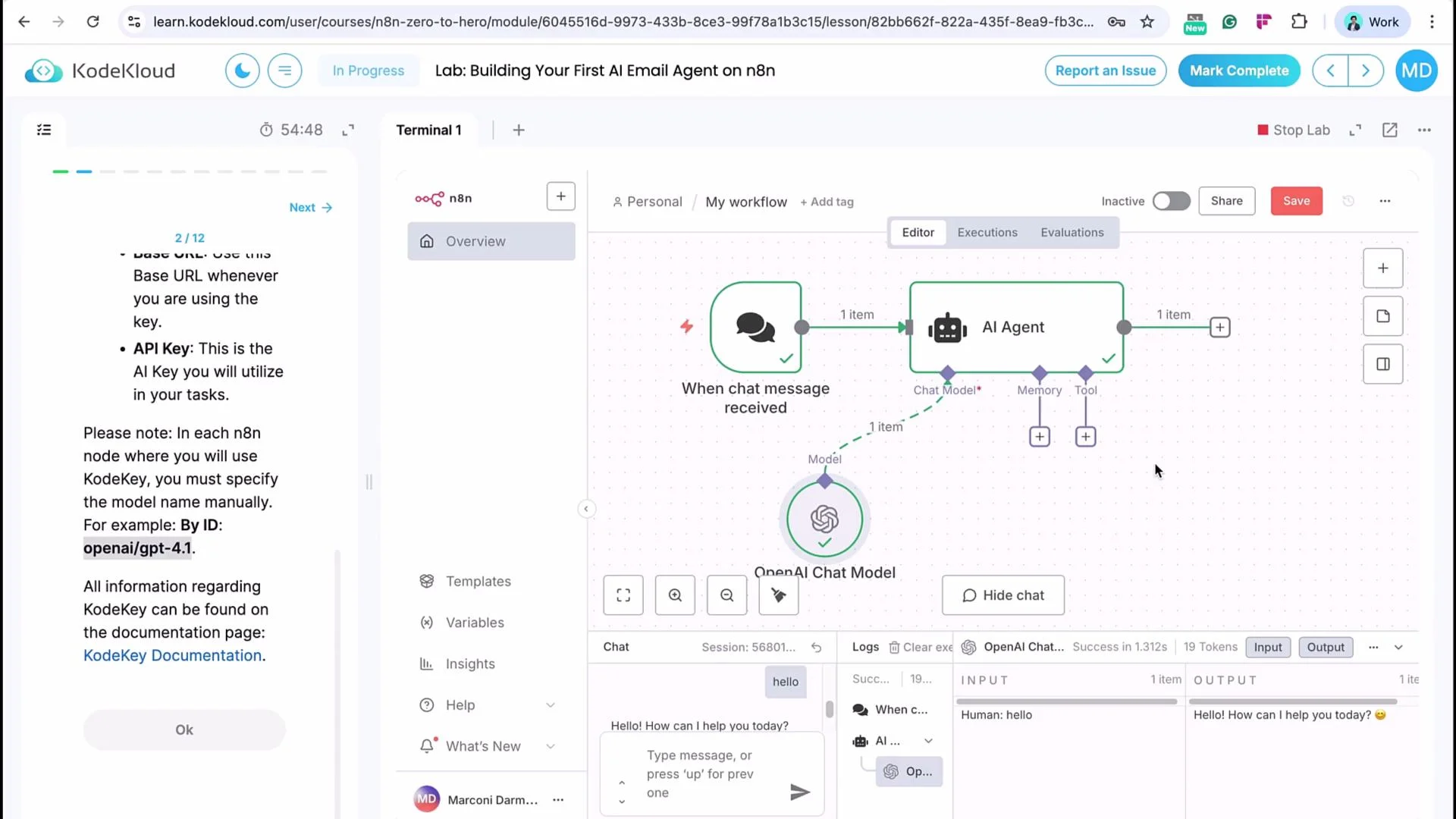Zoom out on the workflow canvas
The height and width of the screenshot is (819, 1456).
coord(726,595)
